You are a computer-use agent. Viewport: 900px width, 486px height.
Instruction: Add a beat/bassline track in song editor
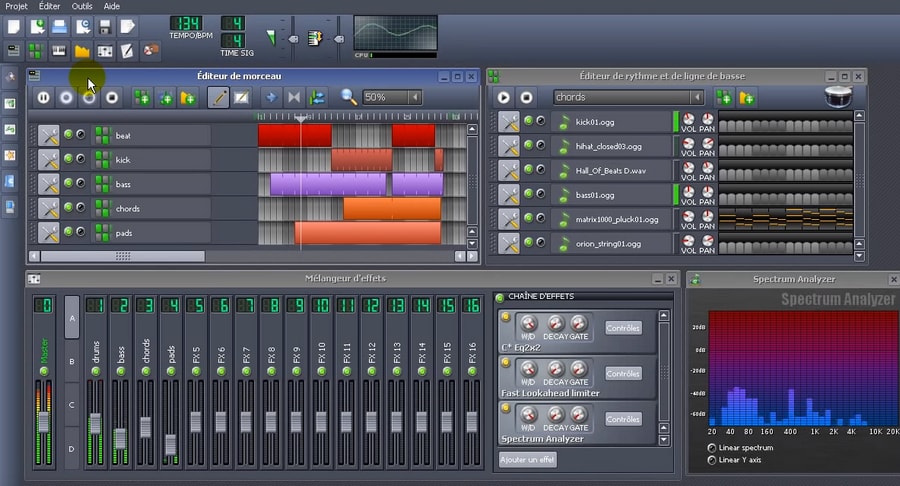(x=142, y=98)
